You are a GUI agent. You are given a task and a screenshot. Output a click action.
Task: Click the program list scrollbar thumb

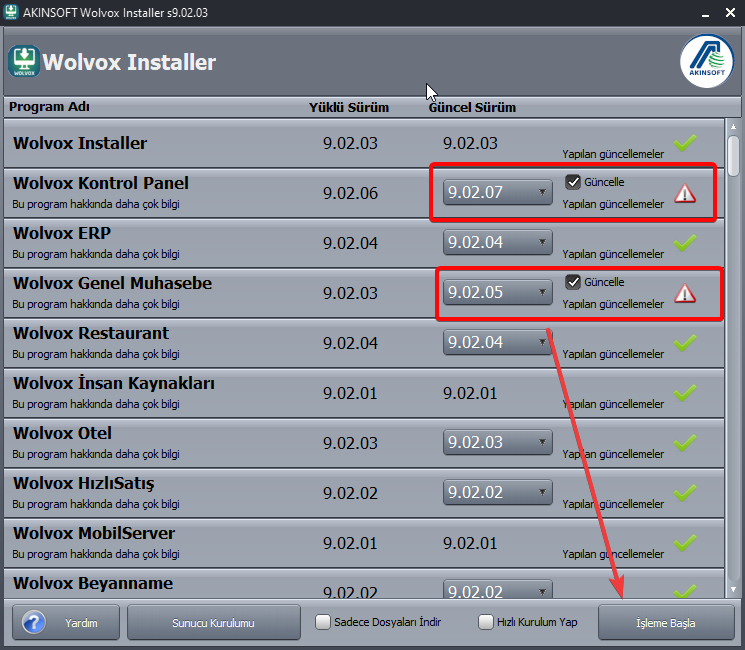[x=733, y=156]
